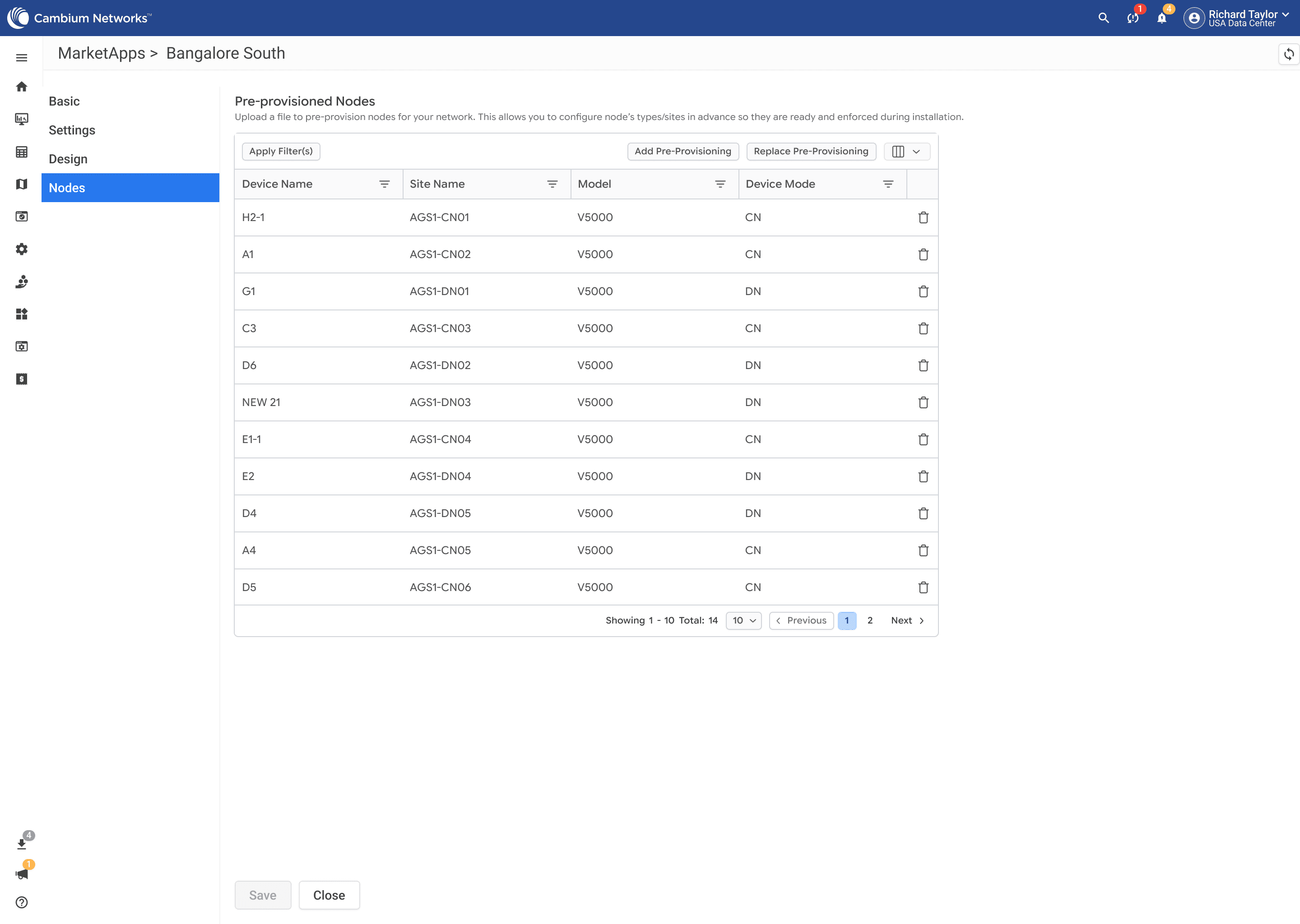Viewport: 1300px width, 924px height.
Task: Go to the Next page
Action: pos(907,620)
